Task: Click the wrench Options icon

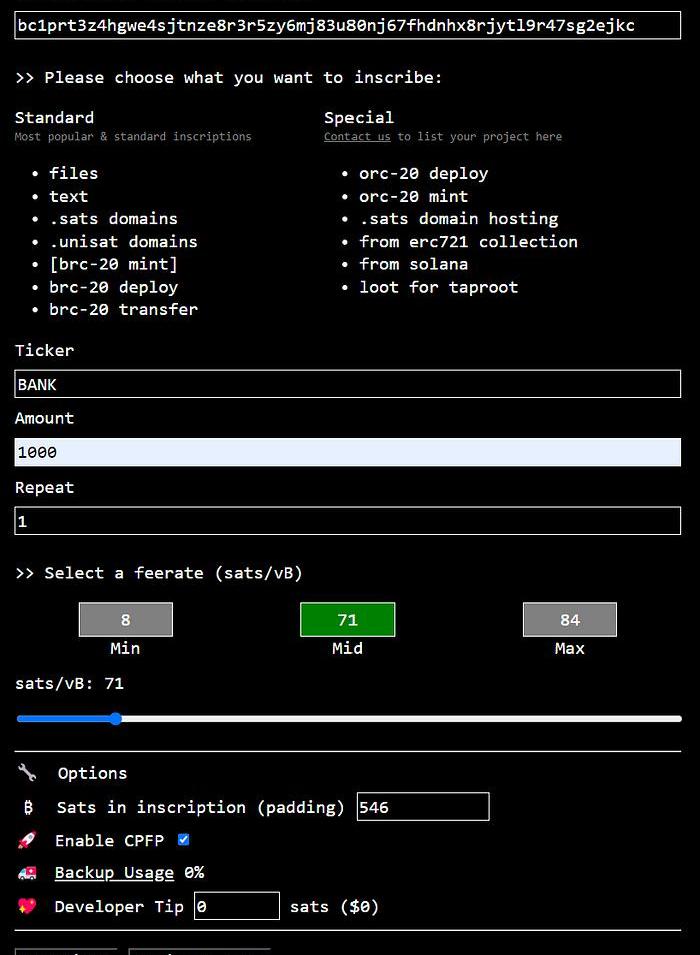Action: 27,773
